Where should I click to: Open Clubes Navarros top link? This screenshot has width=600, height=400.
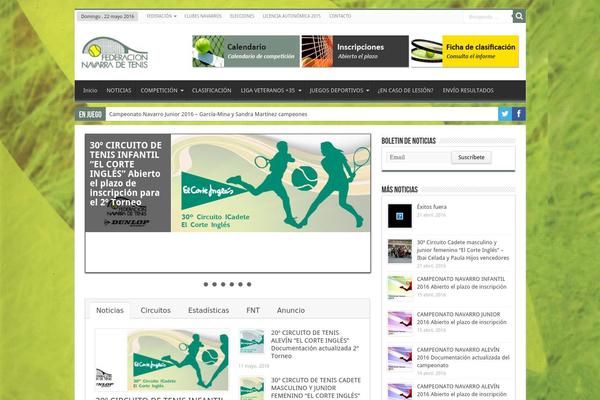(x=203, y=16)
